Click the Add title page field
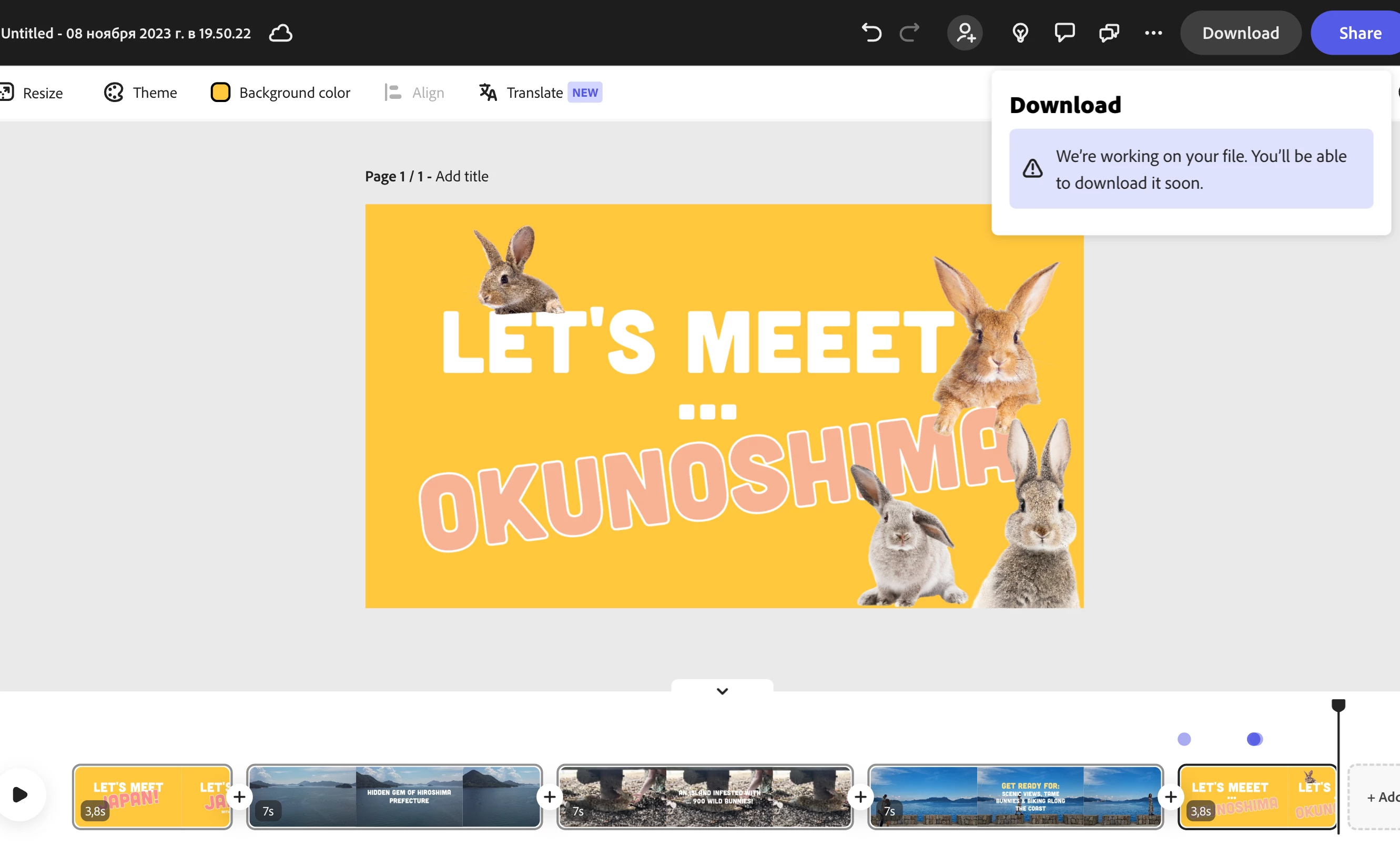The image size is (1400, 857). [x=461, y=177]
